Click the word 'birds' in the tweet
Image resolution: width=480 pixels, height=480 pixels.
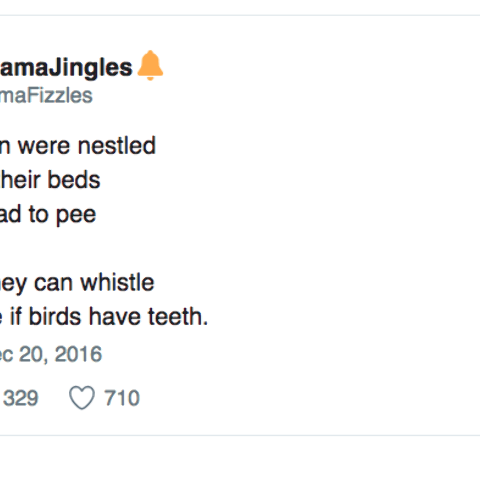click(55, 316)
